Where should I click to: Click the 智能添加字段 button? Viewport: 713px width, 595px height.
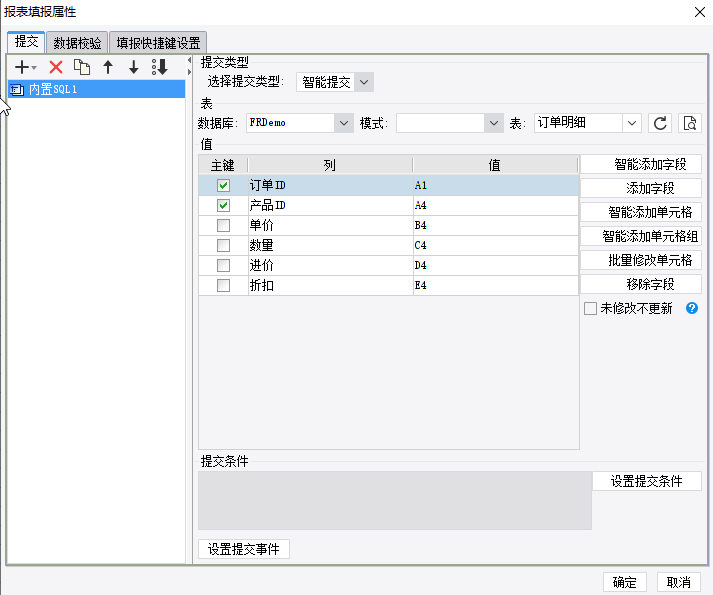coord(641,164)
